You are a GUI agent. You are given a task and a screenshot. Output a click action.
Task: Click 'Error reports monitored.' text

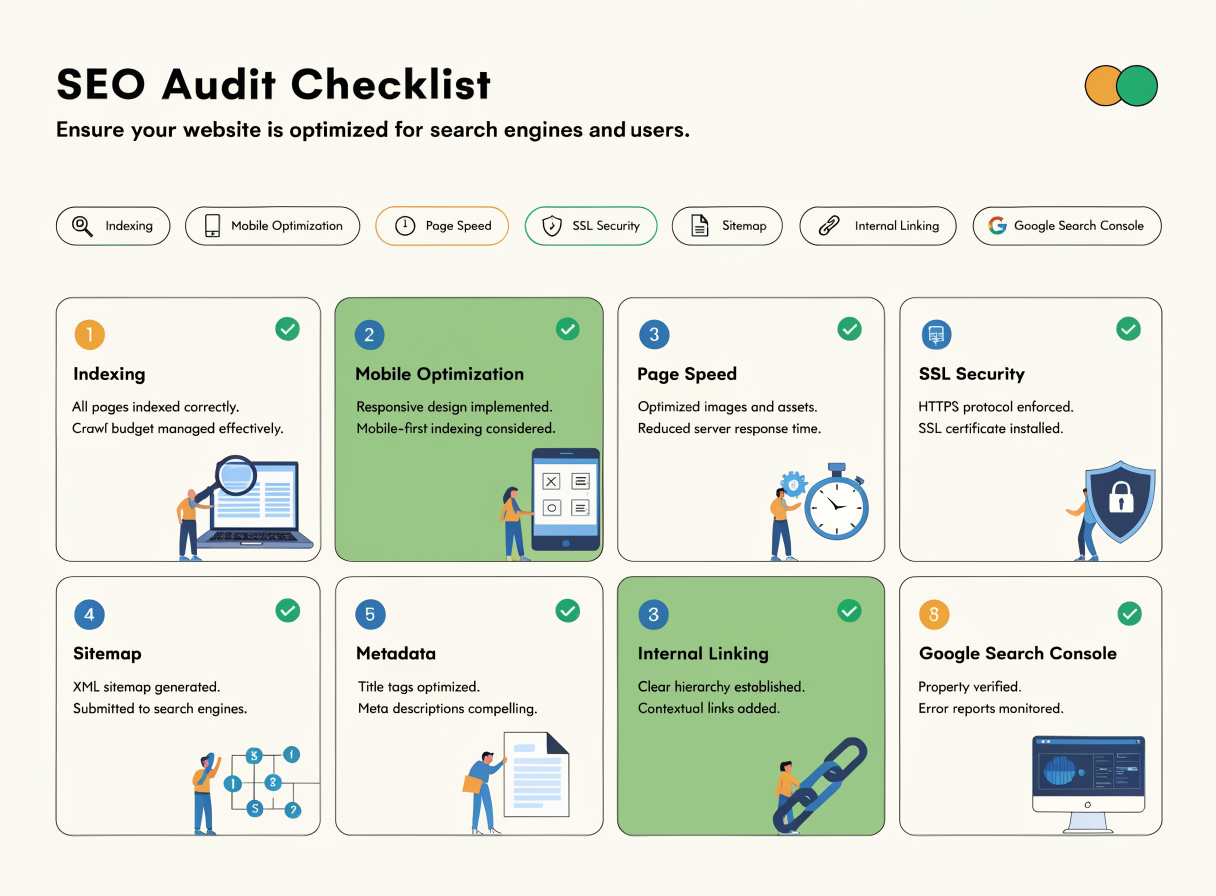tap(991, 708)
